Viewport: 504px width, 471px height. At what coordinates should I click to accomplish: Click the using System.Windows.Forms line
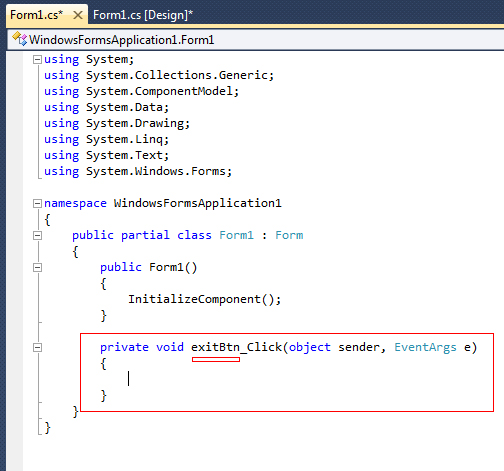(138, 171)
